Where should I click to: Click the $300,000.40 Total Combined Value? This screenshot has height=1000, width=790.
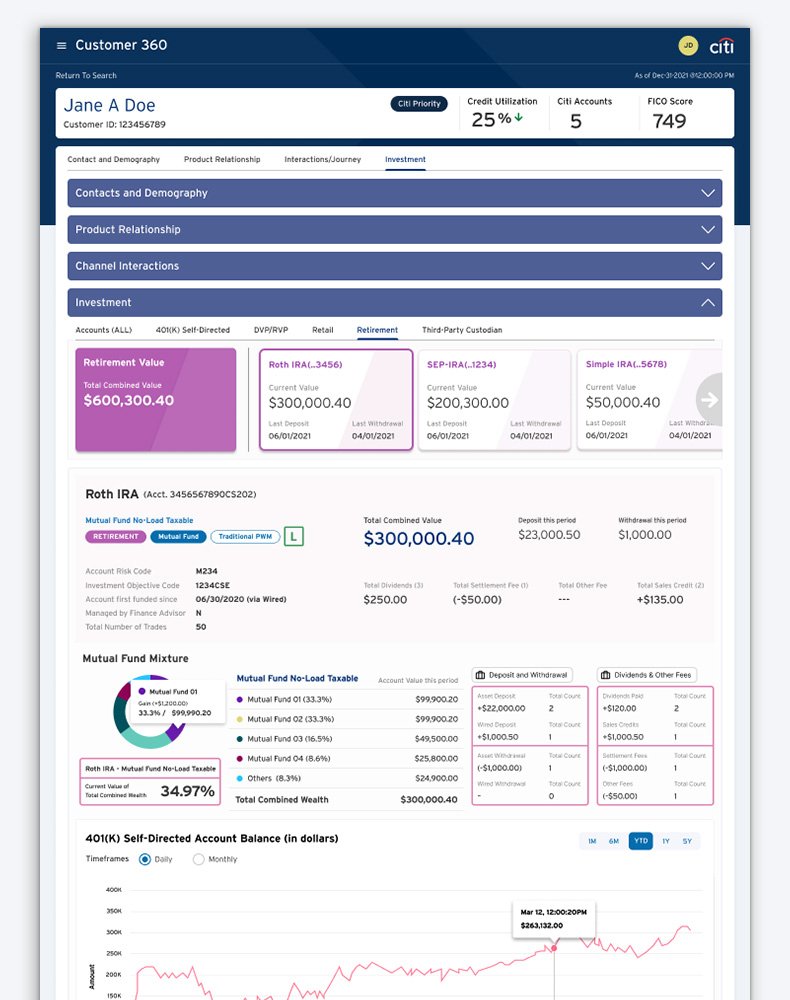coord(419,539)
